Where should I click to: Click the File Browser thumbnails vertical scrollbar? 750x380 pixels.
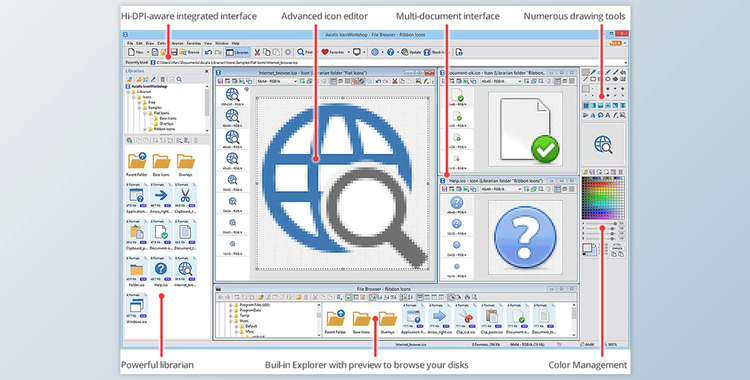tap(574, 319)
